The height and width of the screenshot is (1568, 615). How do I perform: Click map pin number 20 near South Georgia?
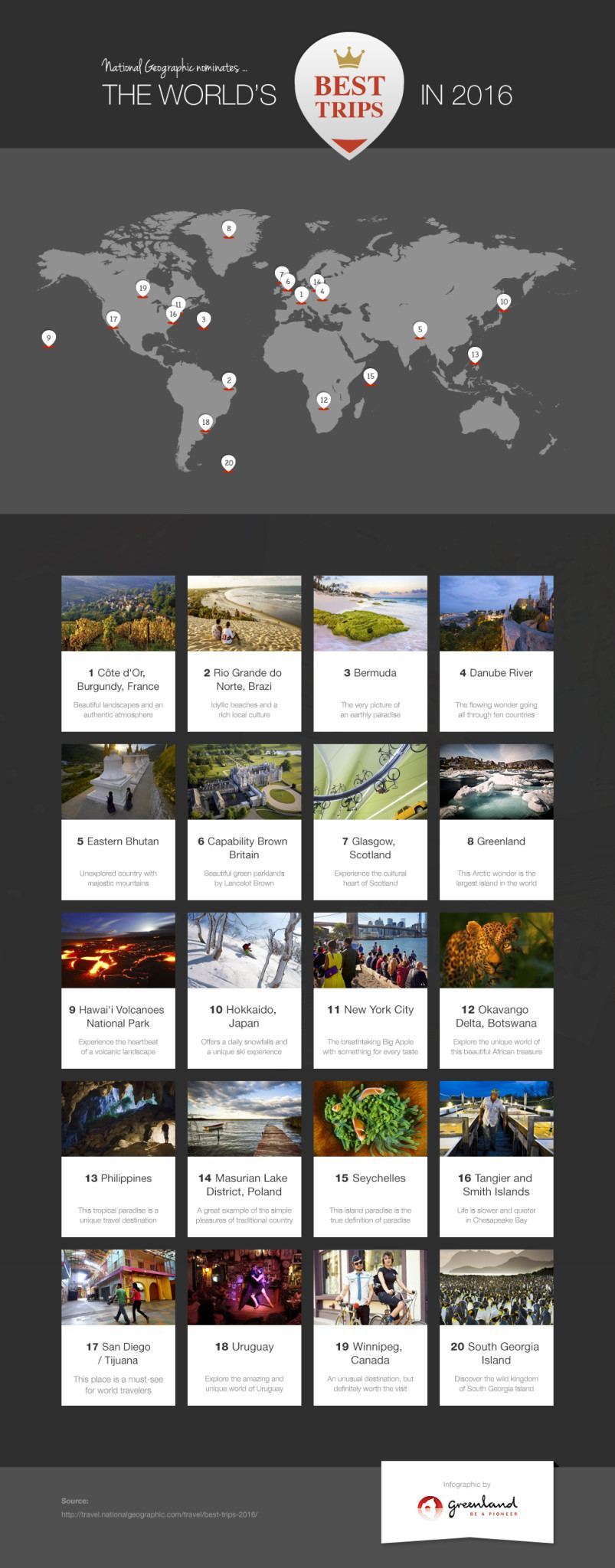tap(228, 462)
